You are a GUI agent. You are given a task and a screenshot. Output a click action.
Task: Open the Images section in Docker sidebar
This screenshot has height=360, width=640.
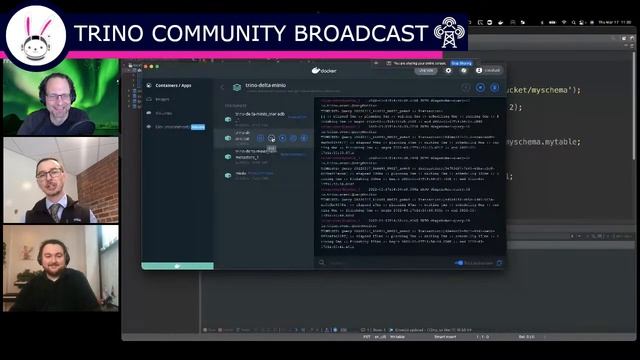click(x=162, y=99)
